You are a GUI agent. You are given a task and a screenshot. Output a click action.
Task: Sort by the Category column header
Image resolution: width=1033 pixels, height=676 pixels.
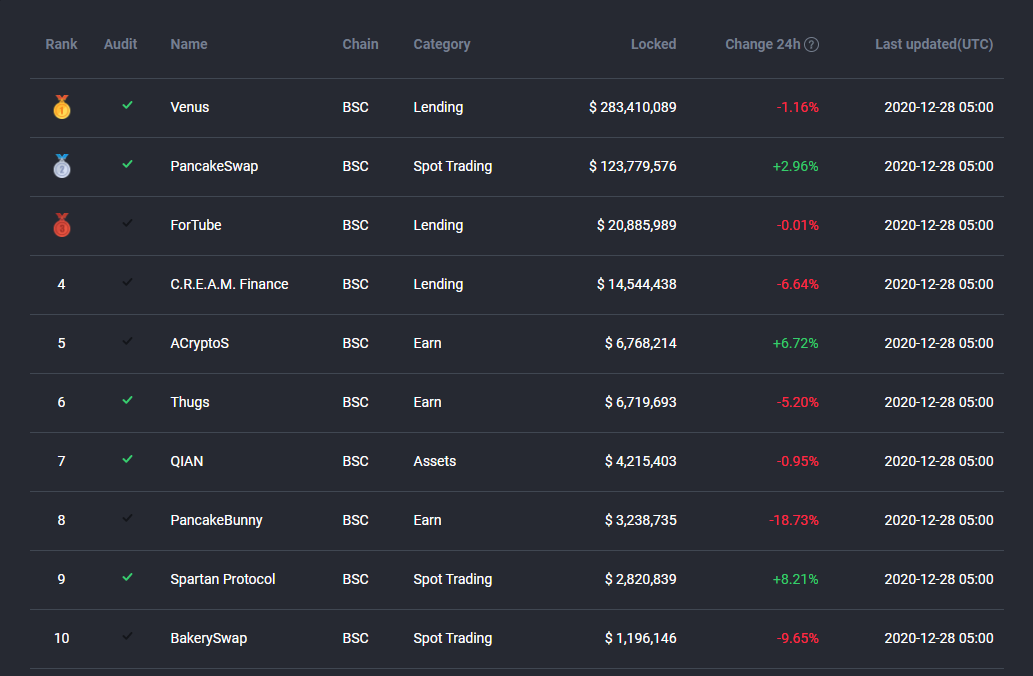pyautogui.click(x=442, y=44)
